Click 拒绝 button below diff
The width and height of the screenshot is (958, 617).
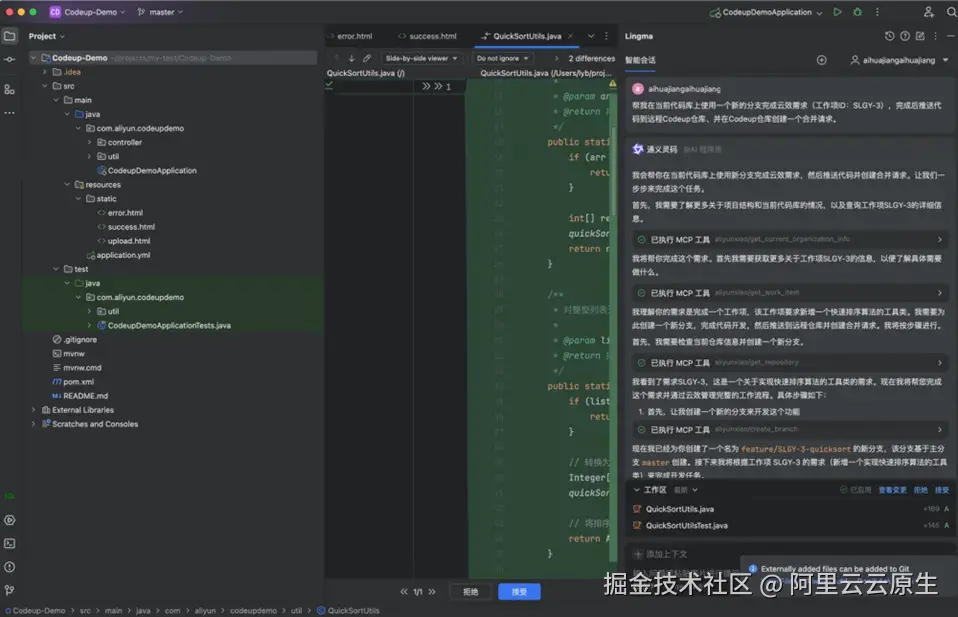point(470,591)
